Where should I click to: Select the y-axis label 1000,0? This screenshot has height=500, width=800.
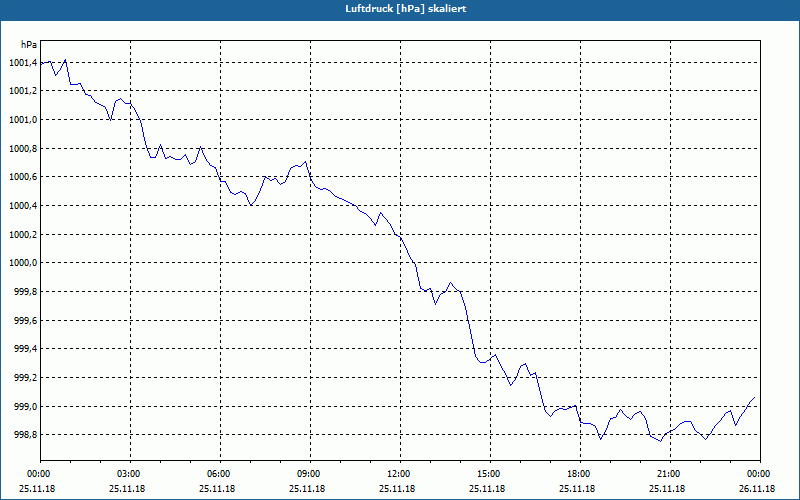tap(23, 263)
